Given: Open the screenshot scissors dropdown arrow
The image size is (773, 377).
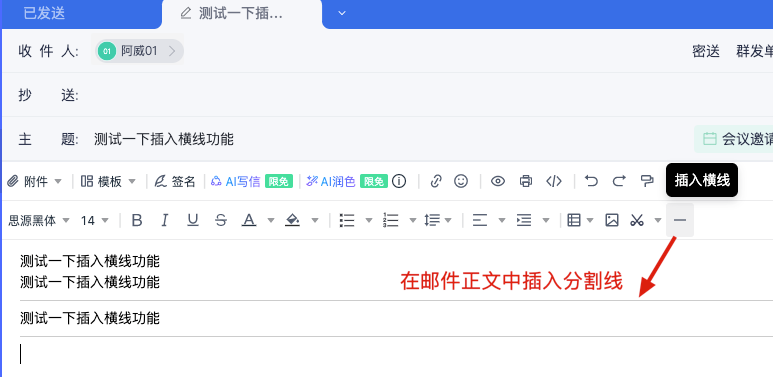Looking at the screenshot, I should coord(658,220).
